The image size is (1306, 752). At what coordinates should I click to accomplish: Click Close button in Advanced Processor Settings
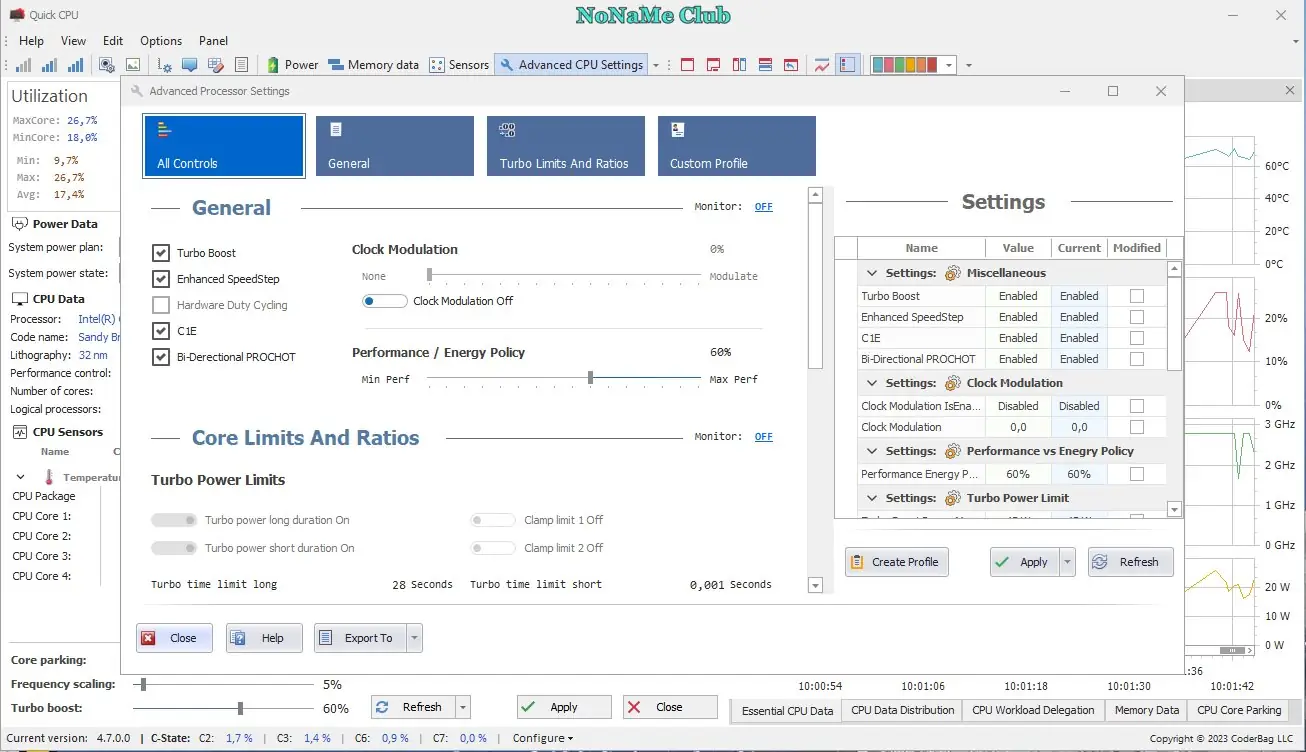pyautogui.click(x=174, y=638)
